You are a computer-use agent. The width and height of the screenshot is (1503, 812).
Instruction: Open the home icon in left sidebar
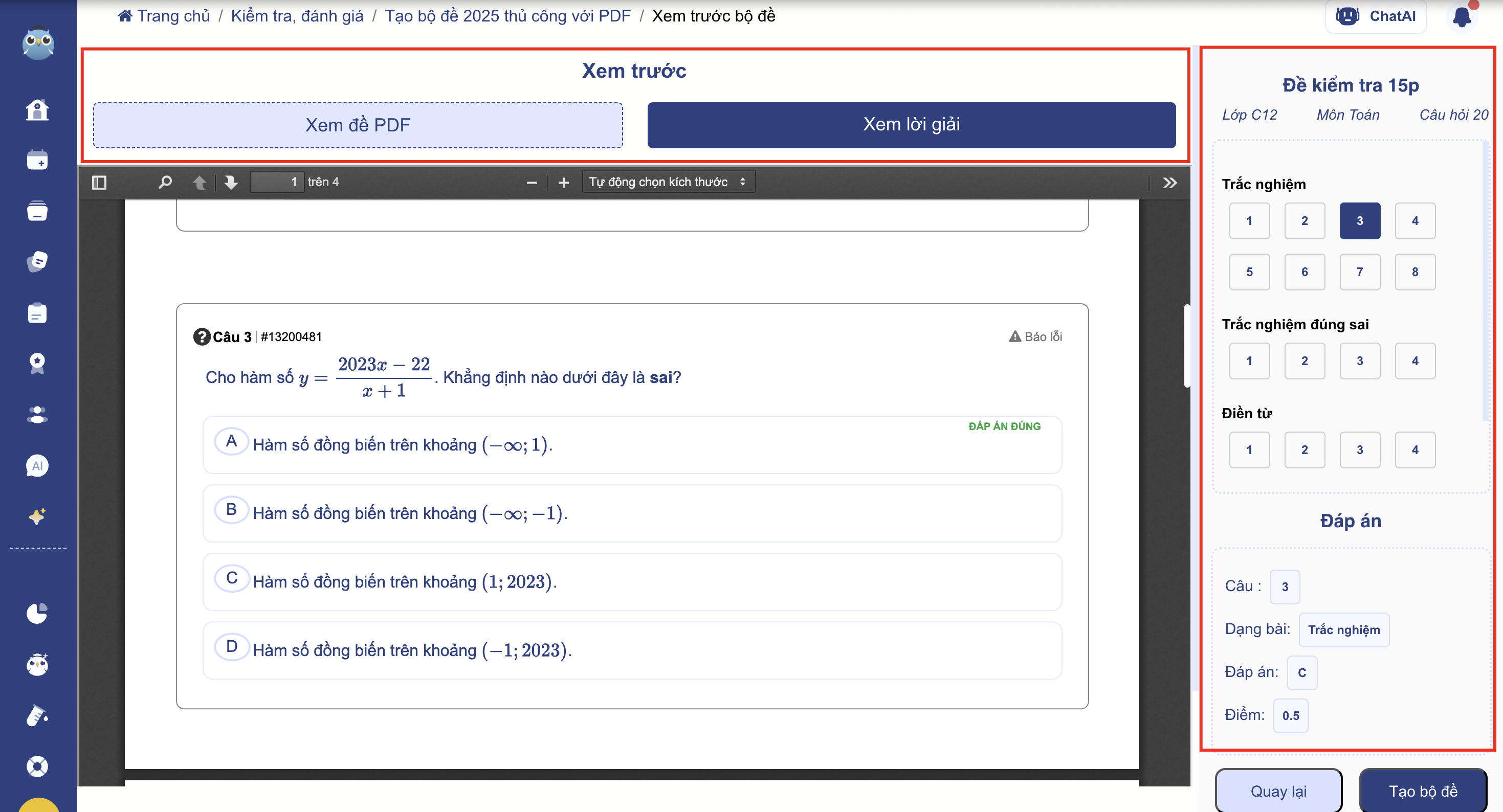tap(37, 109)
